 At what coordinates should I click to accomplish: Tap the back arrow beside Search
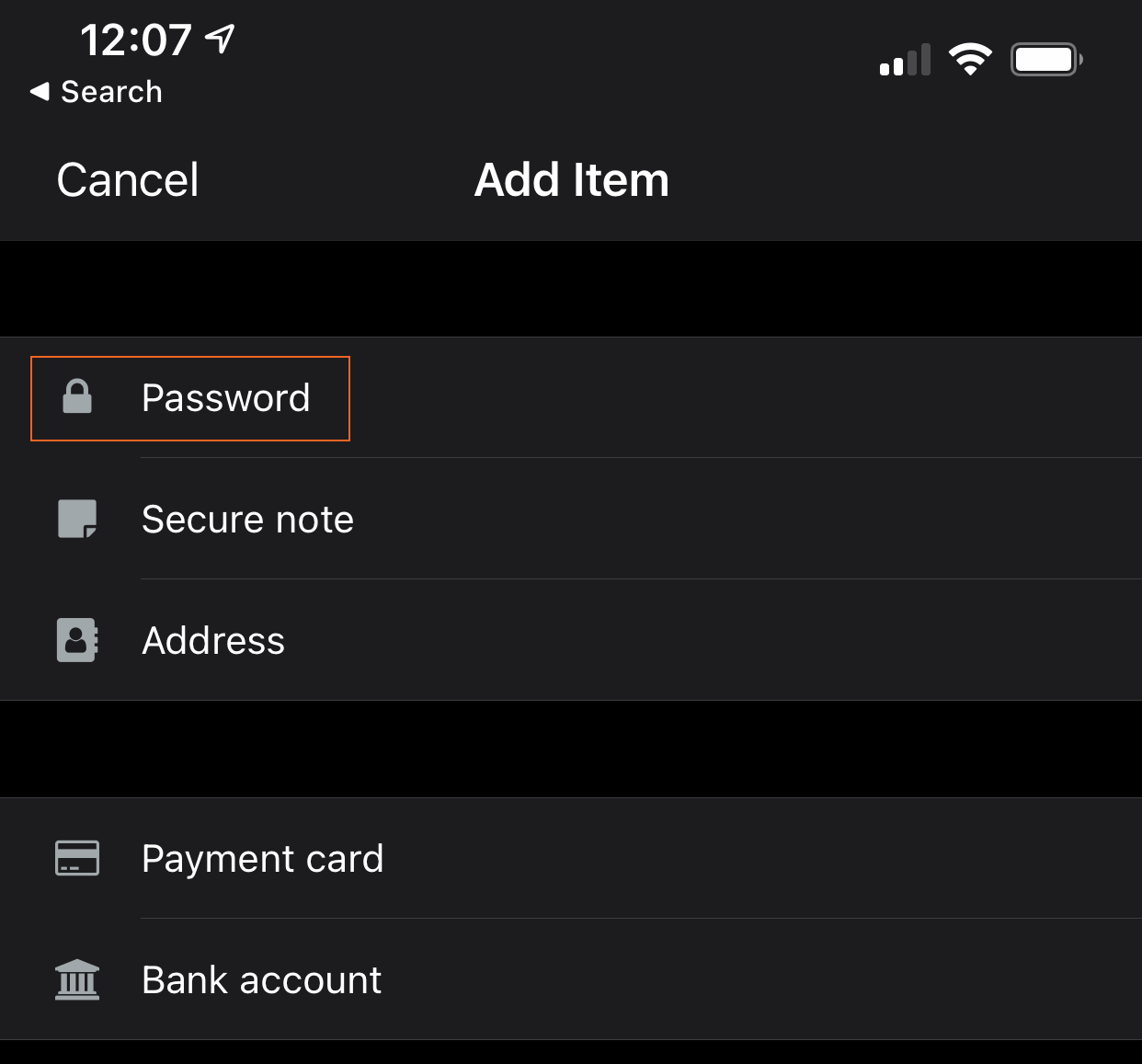point(40,91)
